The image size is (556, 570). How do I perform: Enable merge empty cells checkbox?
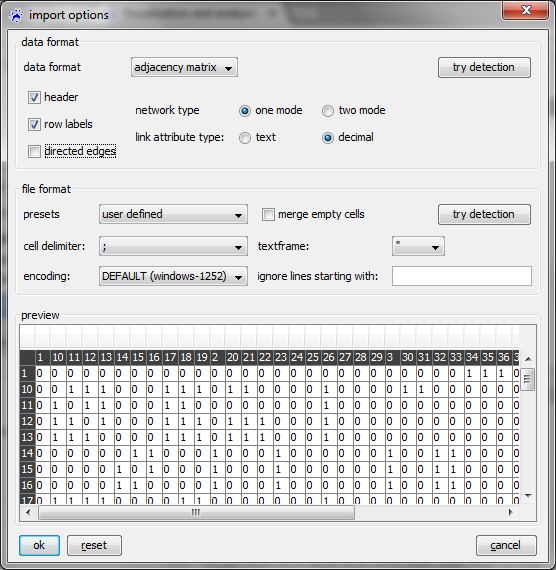268,214
